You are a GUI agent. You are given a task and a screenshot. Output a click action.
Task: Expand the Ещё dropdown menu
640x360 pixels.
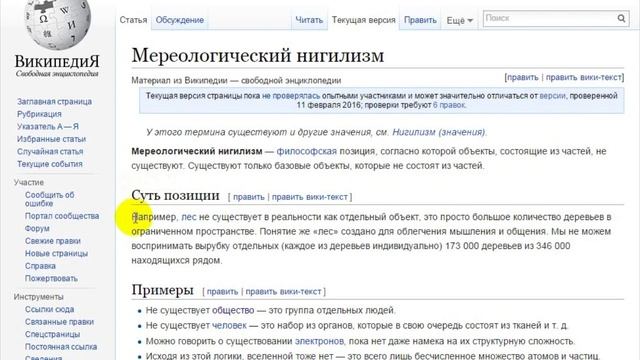(459, 20)
